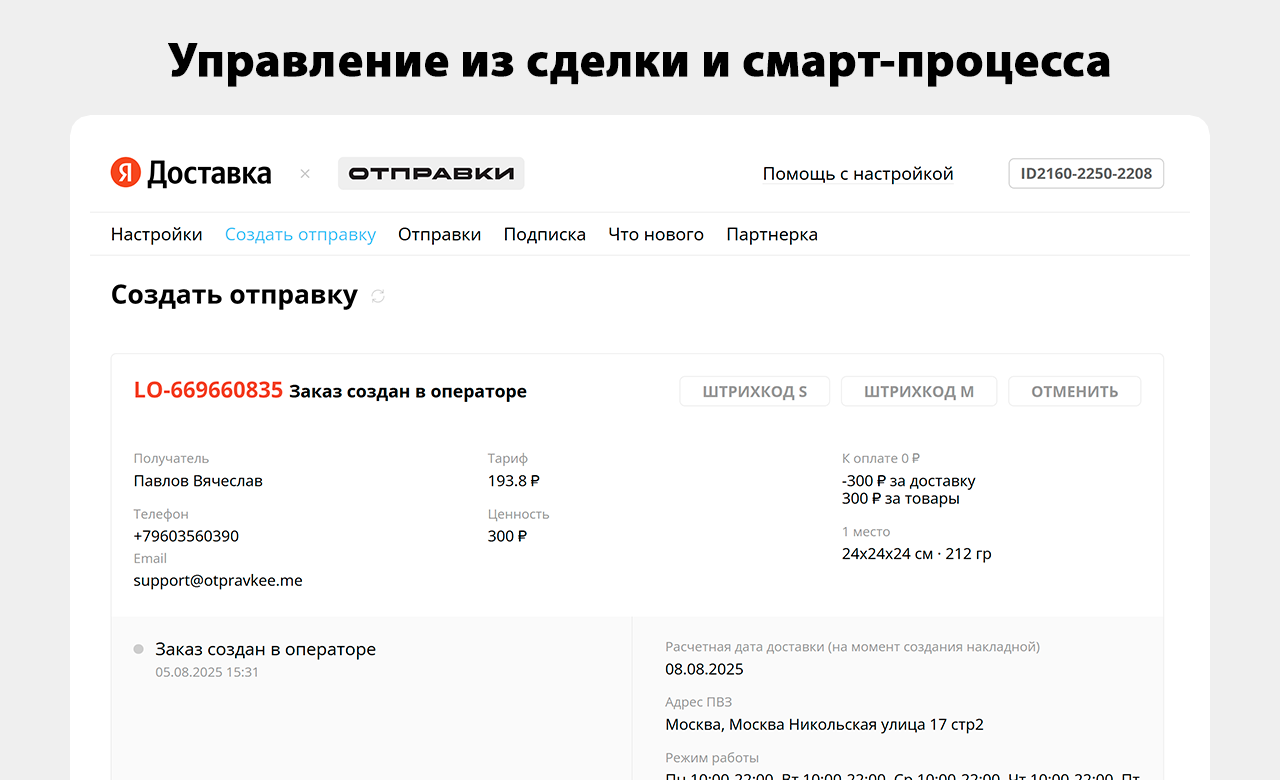The image size is (1280, 780).
Task: Click the Yandex Dostavka logo
Action: (x=191, y=173)
